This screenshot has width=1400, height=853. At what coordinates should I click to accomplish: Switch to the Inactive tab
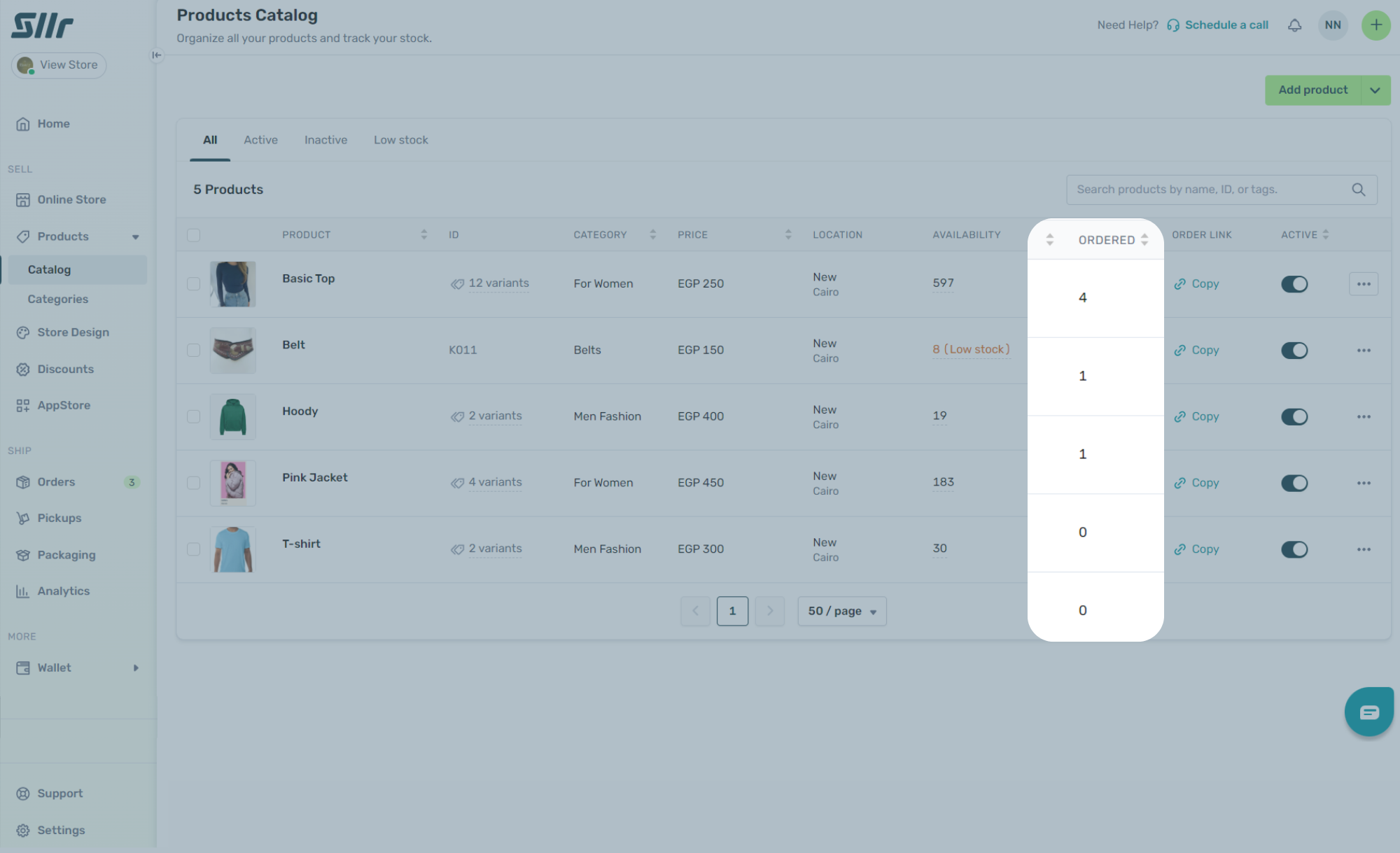(325, 140)
